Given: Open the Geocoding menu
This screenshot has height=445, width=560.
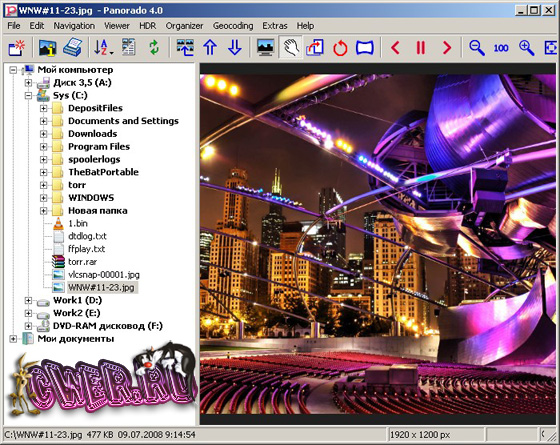Looking at the screenshot, I should pyautogui.click(x=233, y=26).
